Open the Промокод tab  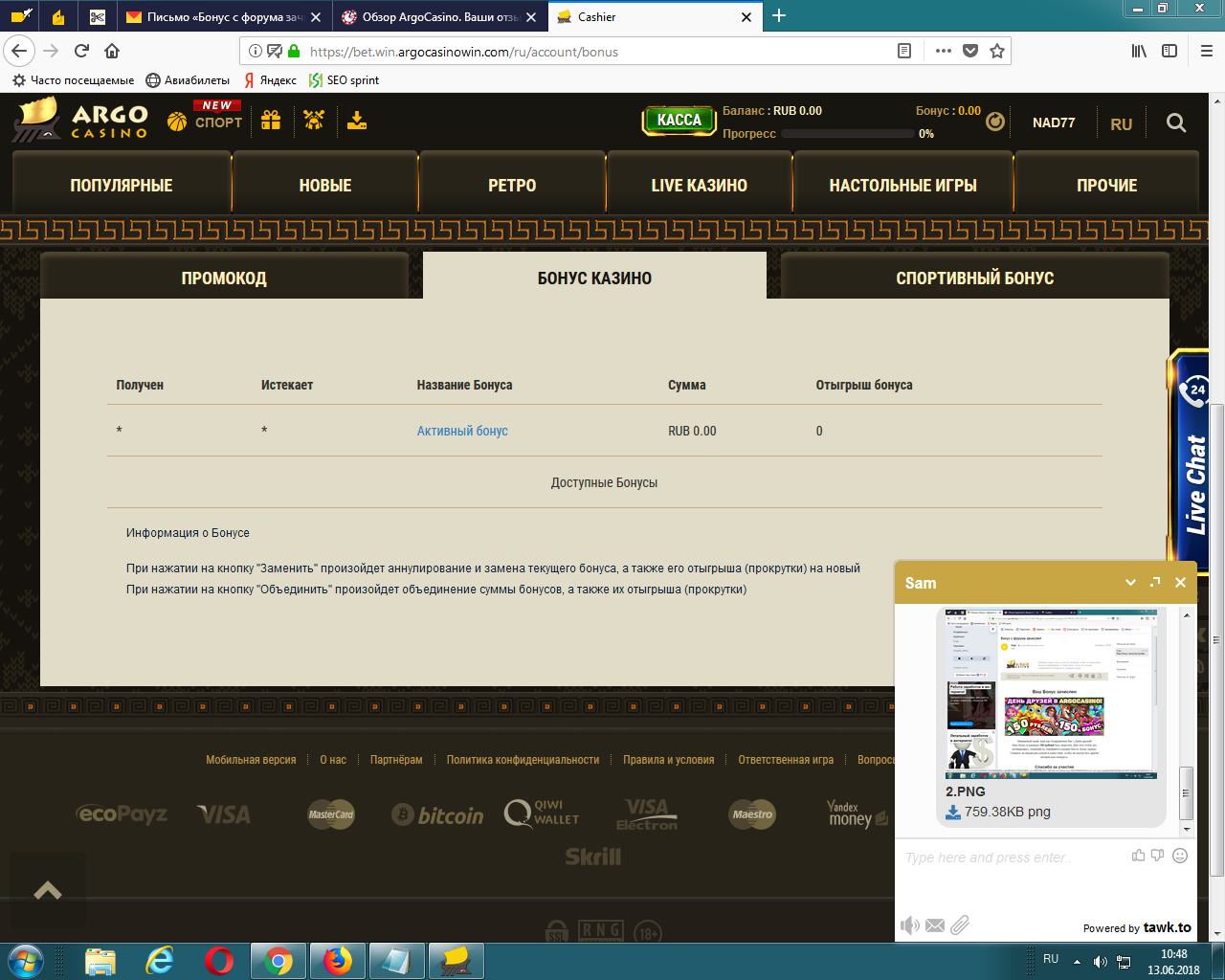pos(224,277)
